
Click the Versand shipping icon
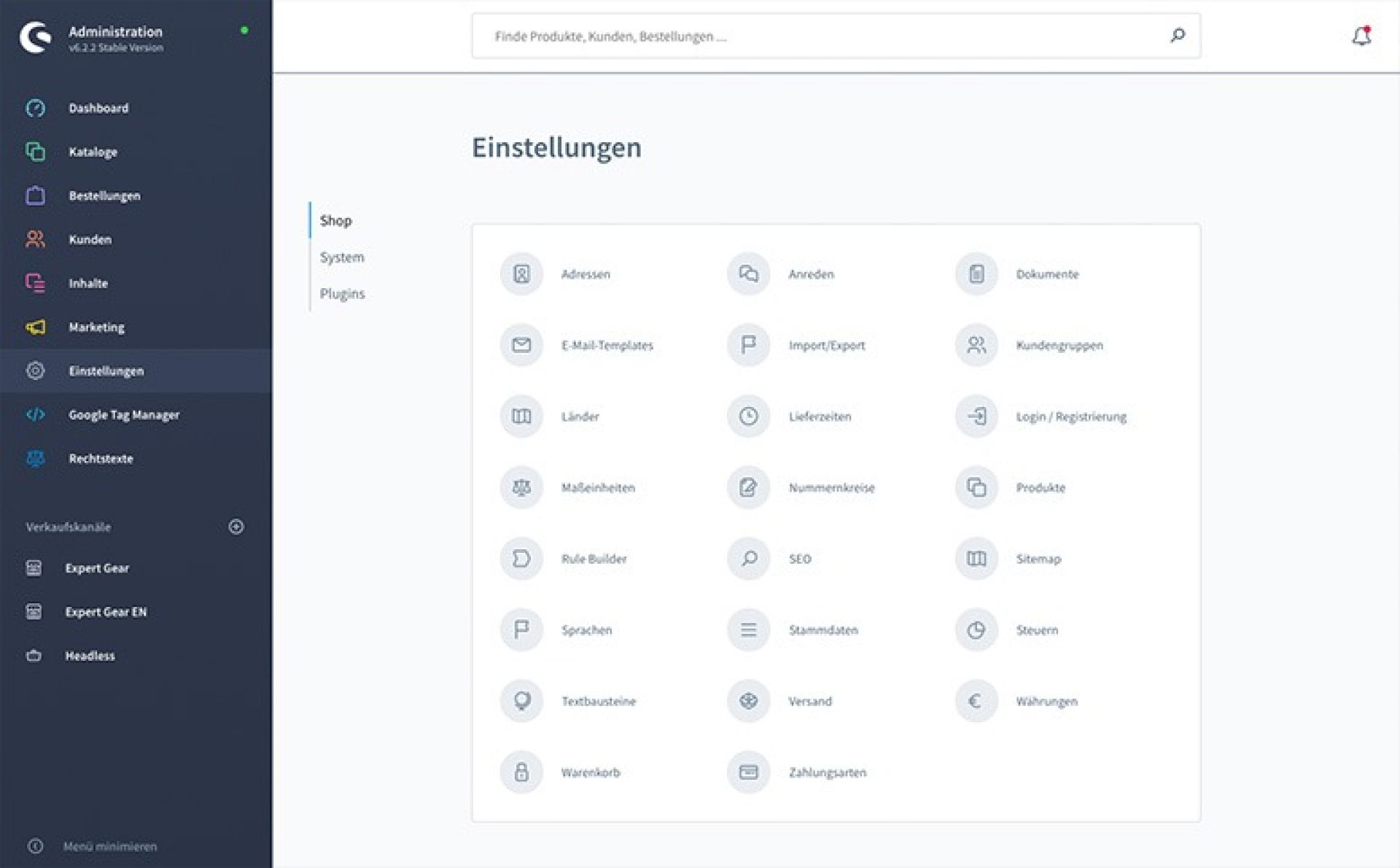(x=748, y=701)
